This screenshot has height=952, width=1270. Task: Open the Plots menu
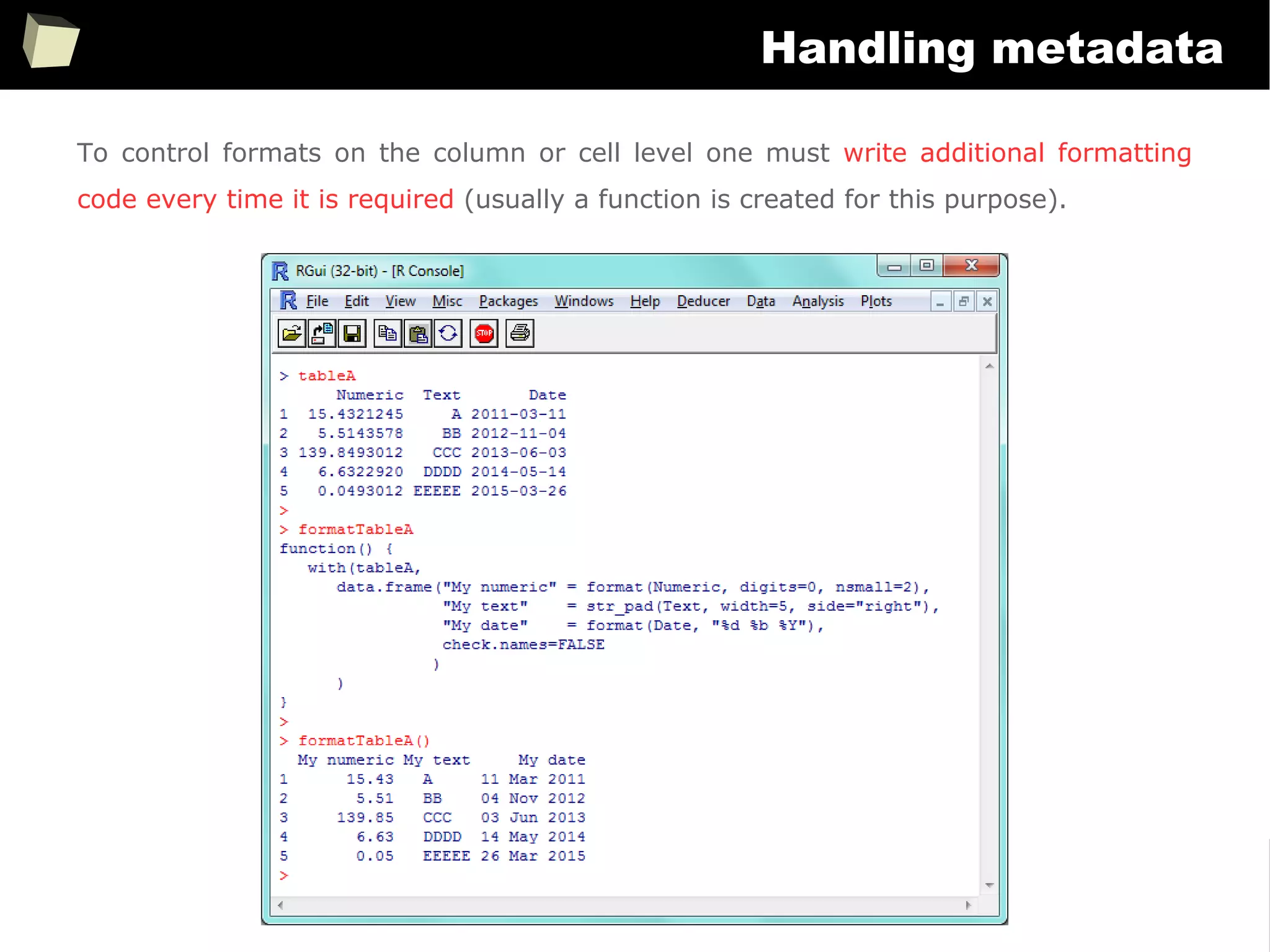point(876,301)
